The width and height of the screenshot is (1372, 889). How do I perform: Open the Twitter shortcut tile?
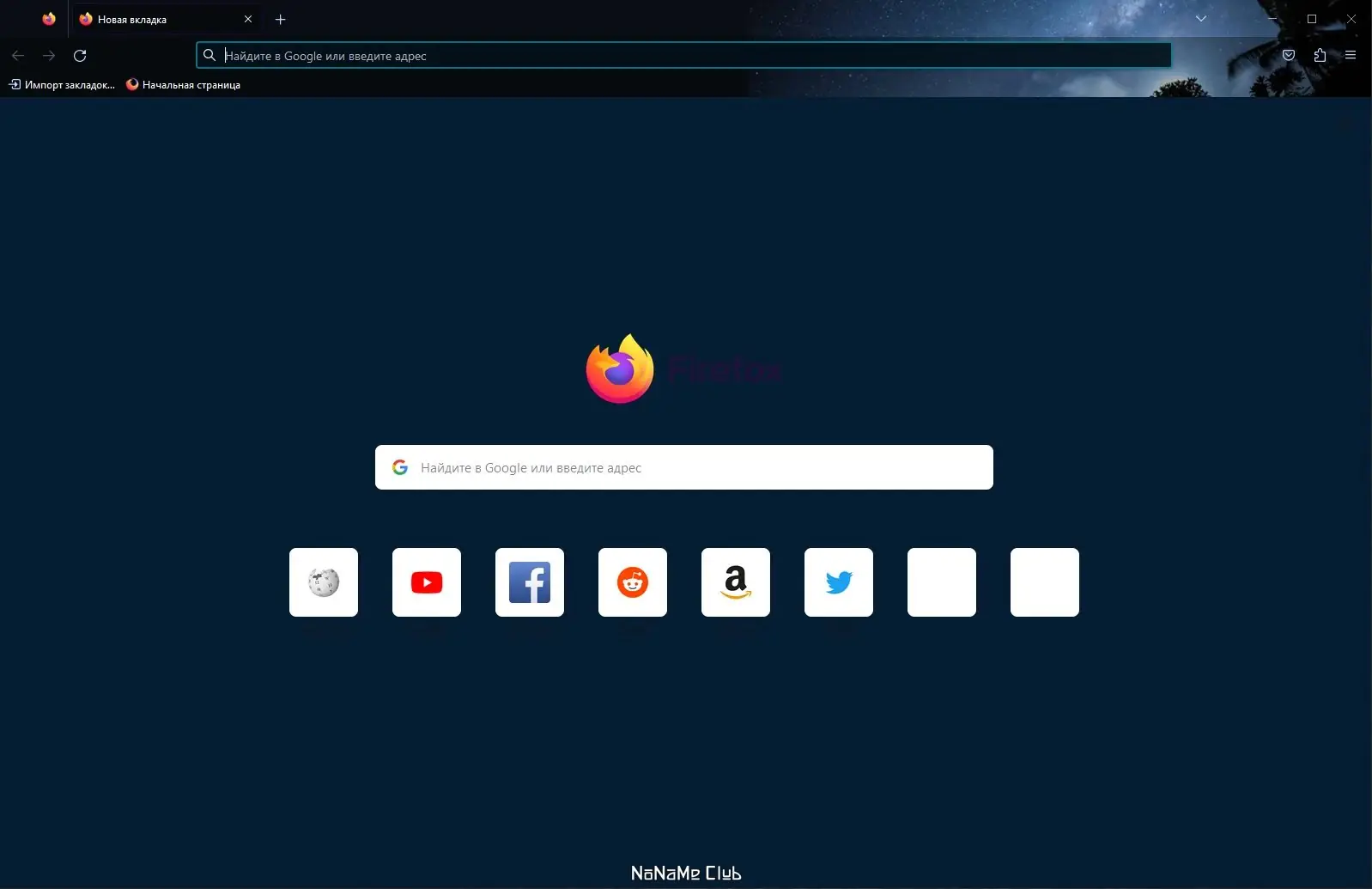(839, 582)
